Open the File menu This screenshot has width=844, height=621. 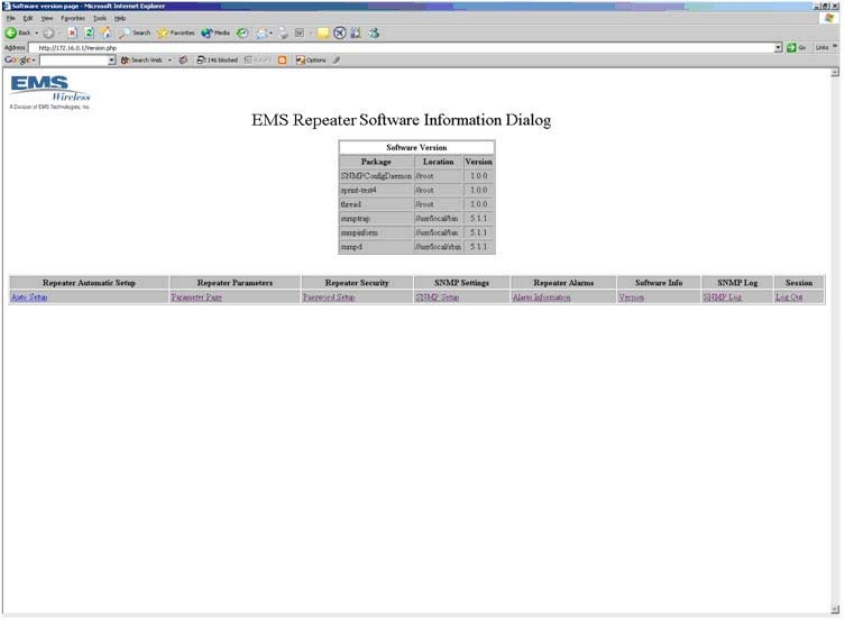point(11,18)
